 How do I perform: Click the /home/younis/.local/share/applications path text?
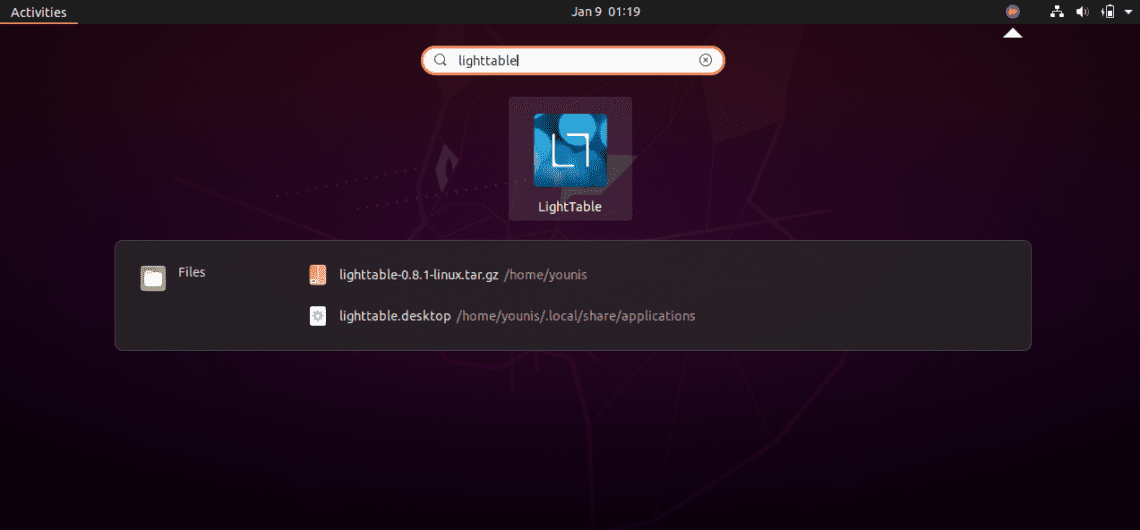coord(576,316)
